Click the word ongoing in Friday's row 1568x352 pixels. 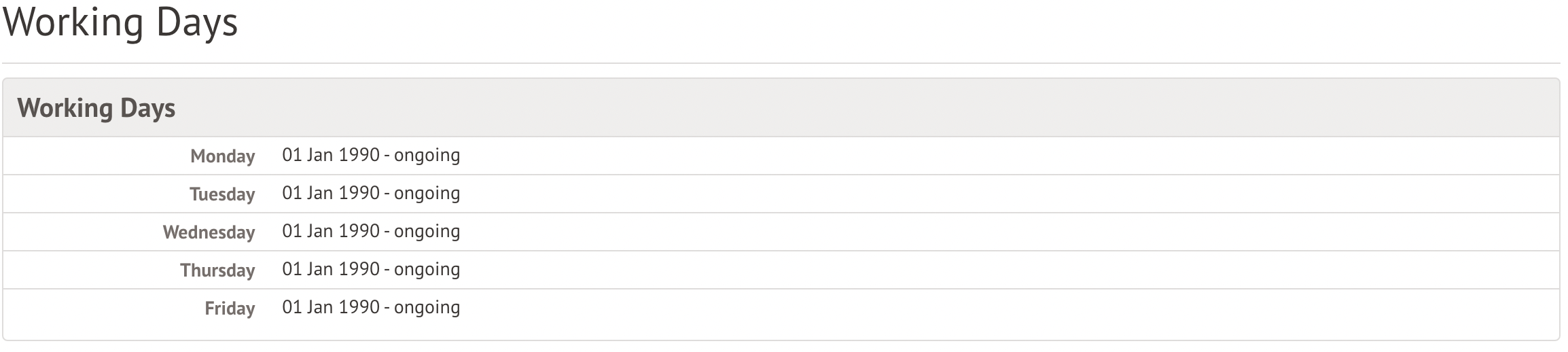427,308
